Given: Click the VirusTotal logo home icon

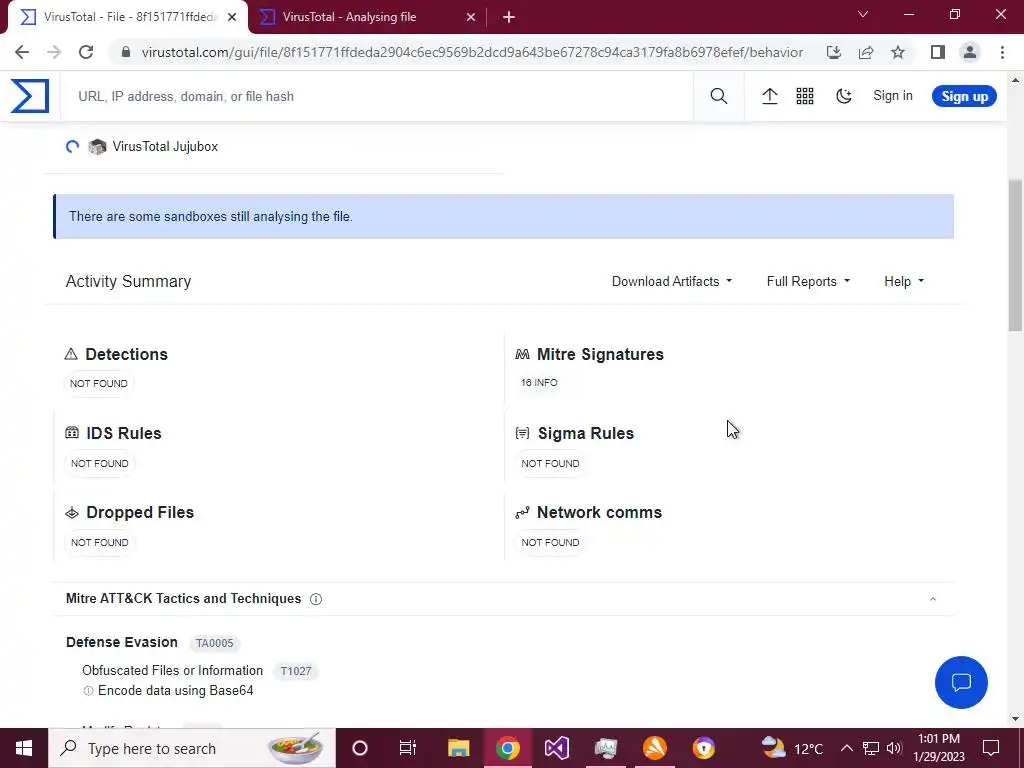Looking at the screenshot, I should point(29,96).
